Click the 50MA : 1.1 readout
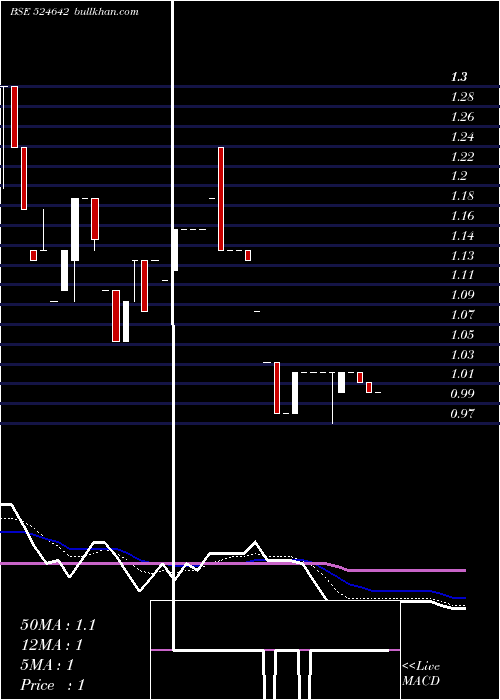The width and height of the screenshot is (500, 700). 58,625
